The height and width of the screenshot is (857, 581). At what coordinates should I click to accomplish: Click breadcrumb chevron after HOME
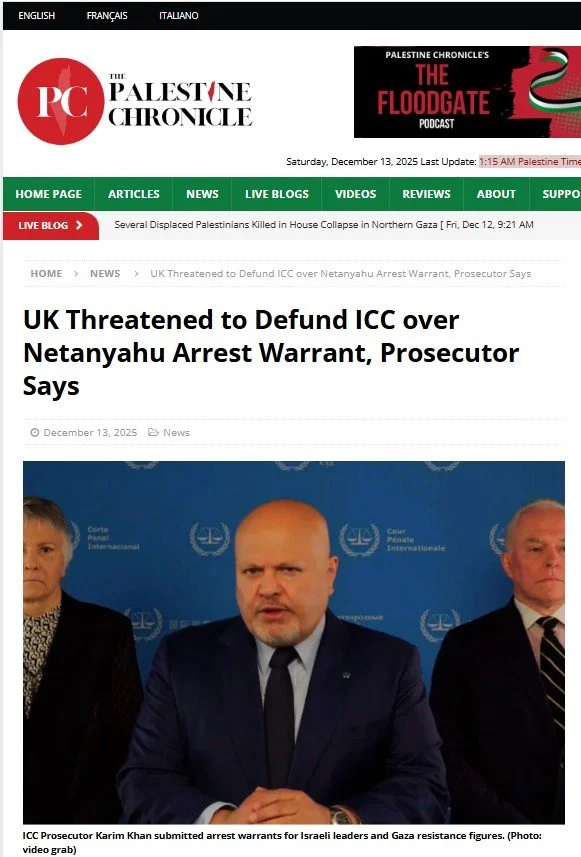(76, 274)
